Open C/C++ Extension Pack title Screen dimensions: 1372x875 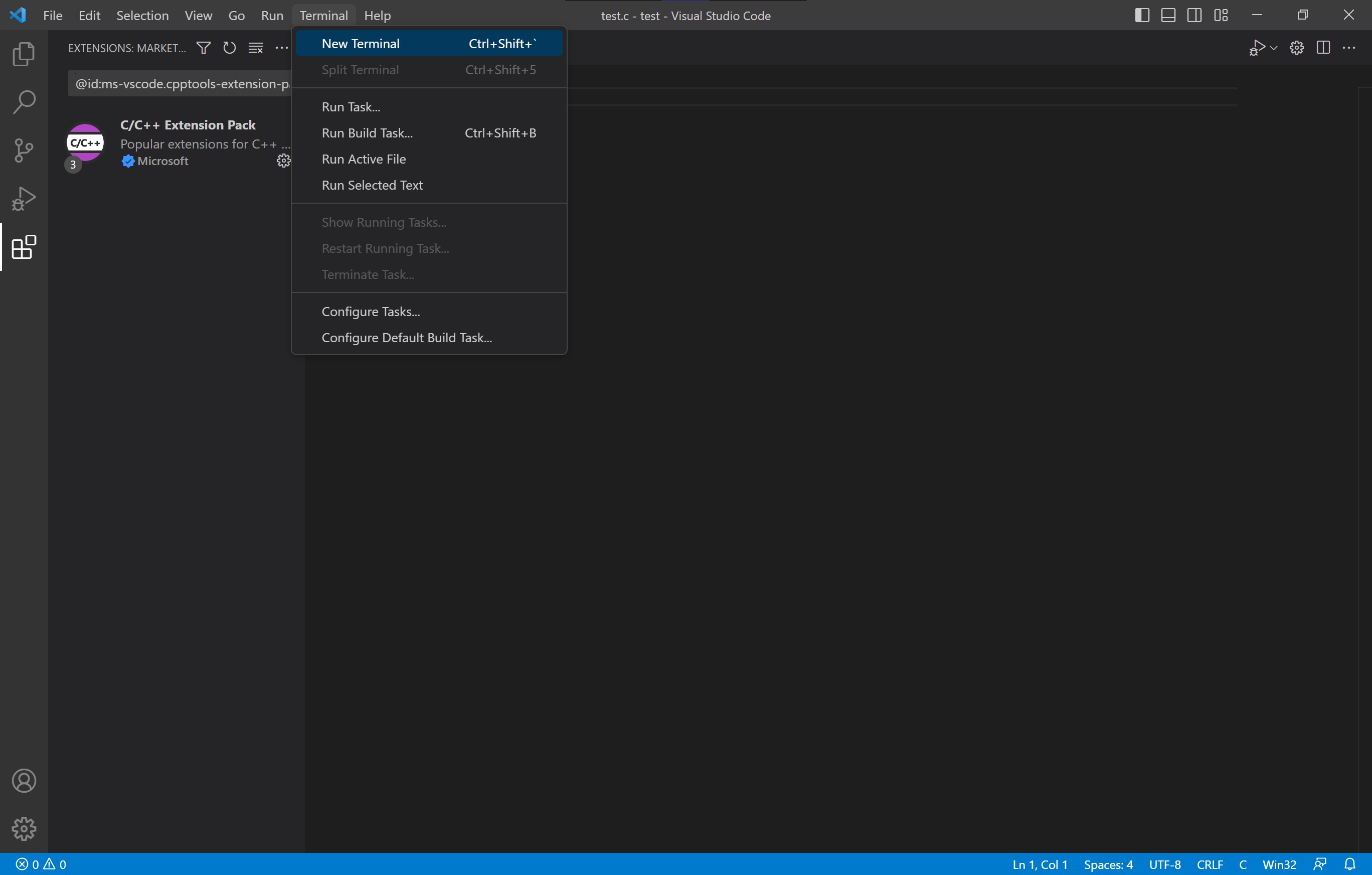tap(188, 125)
